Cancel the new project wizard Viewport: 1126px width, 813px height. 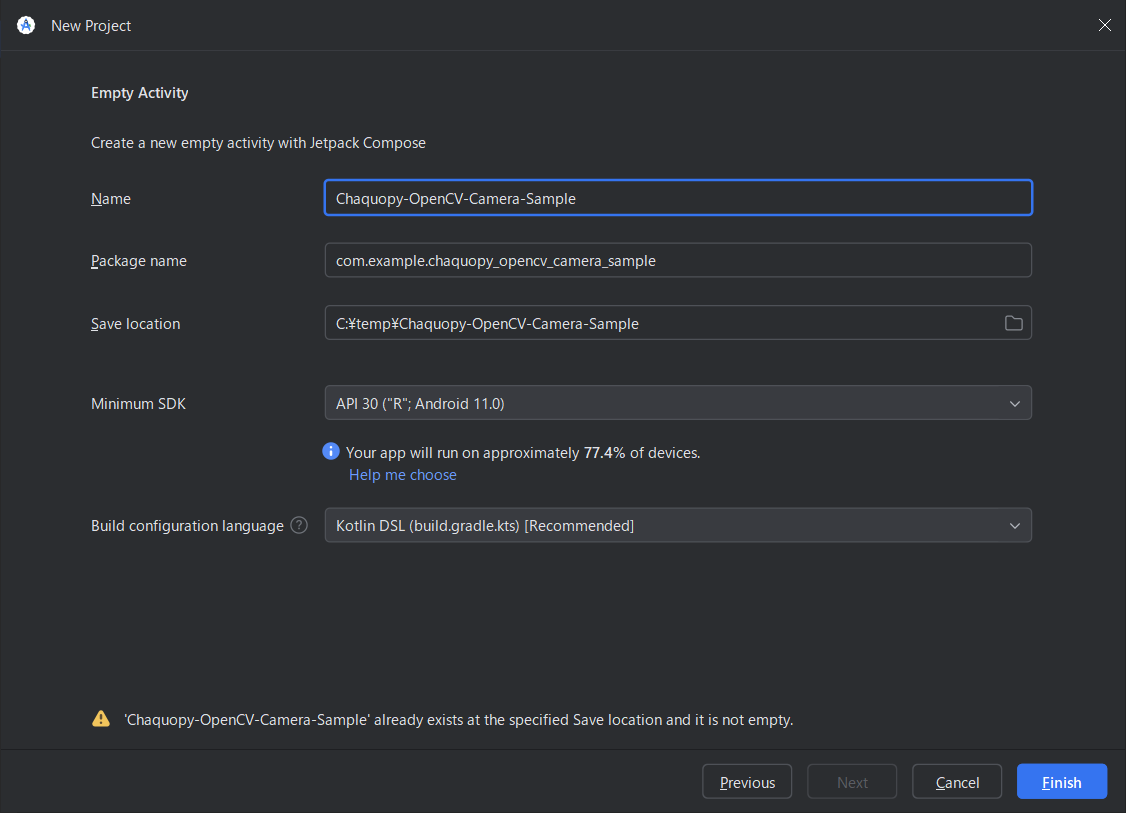(x=957, y=781)
